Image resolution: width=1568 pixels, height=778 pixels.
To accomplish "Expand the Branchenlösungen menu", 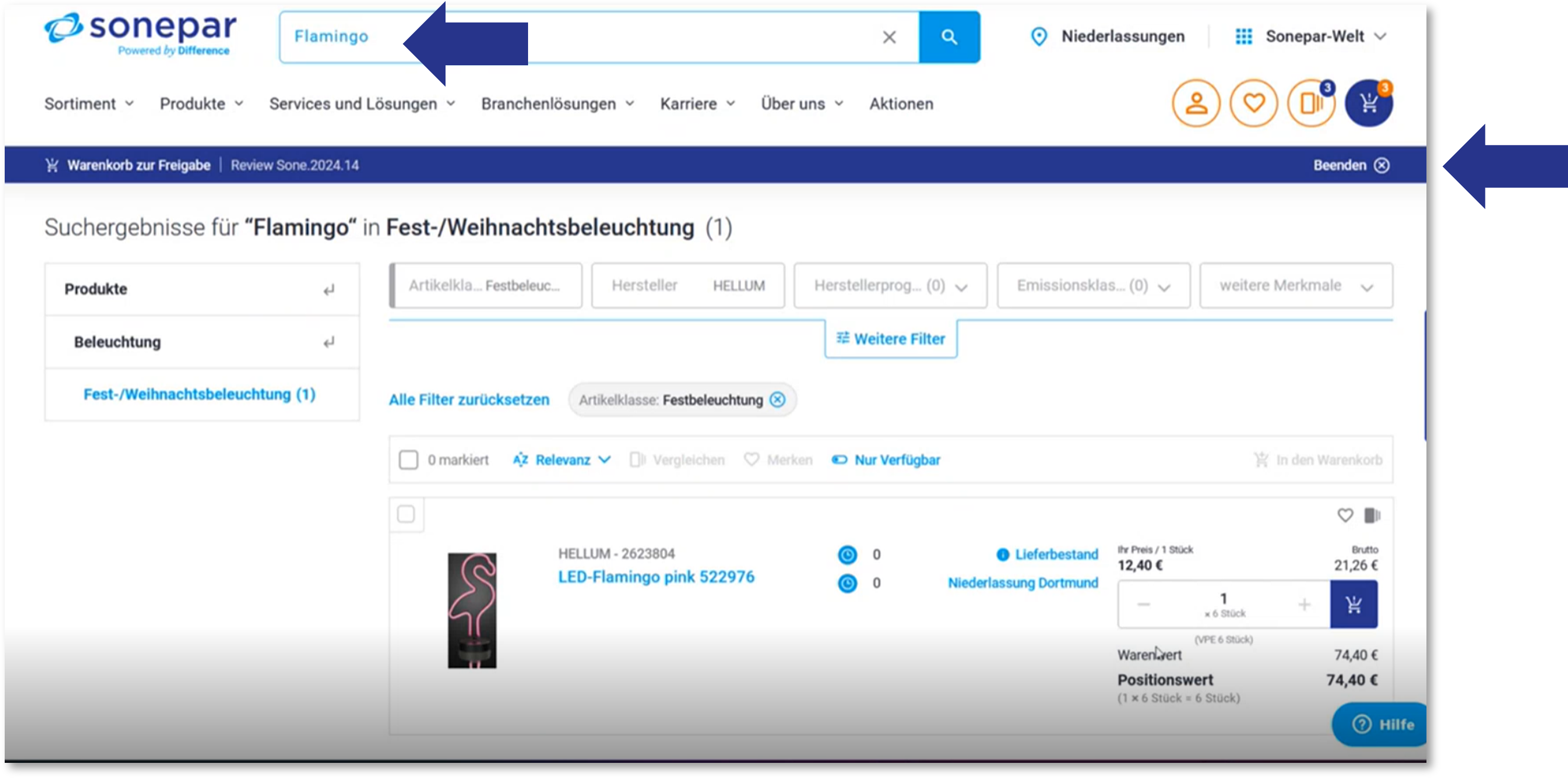I will 557,103.
